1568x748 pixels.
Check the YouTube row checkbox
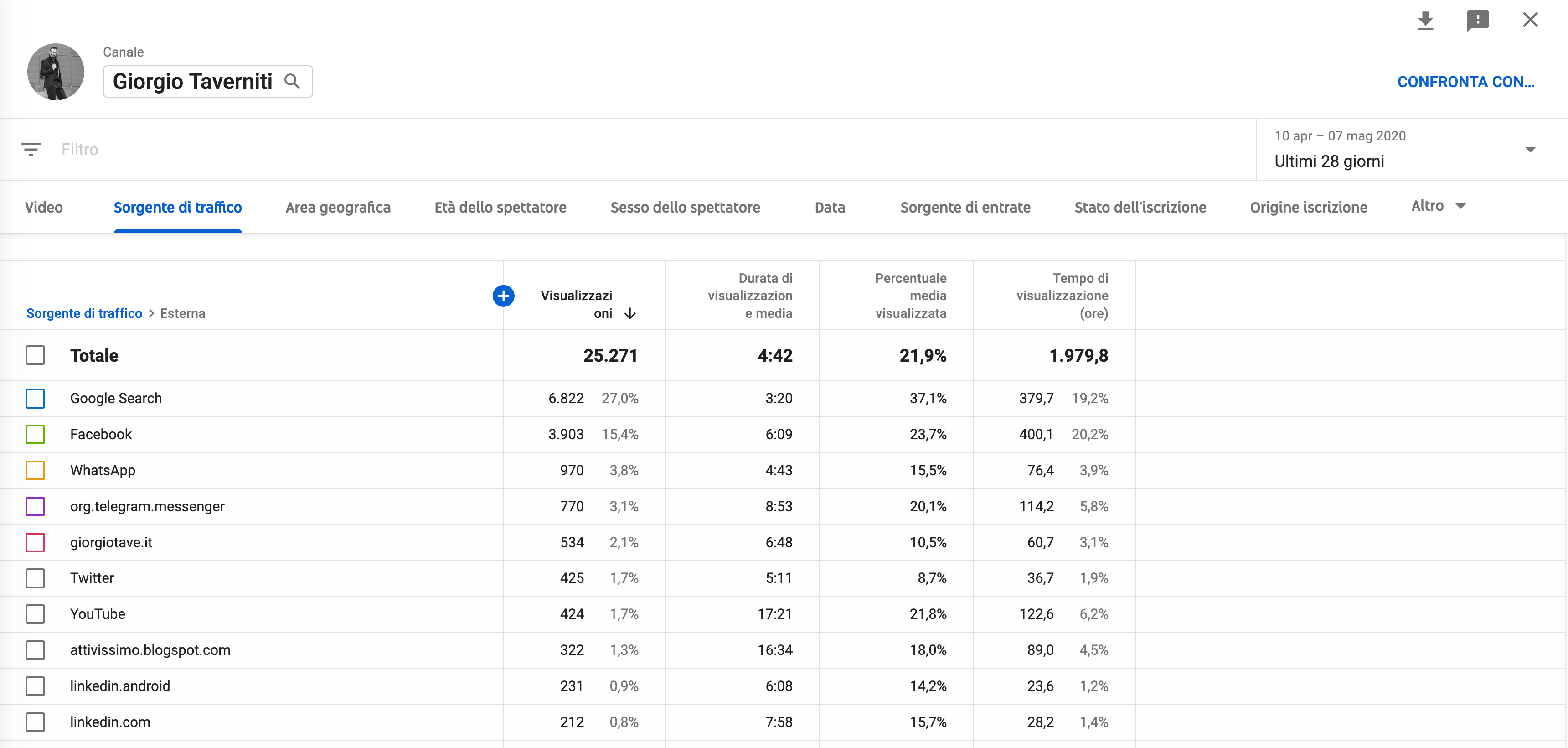[x=35, y=614]
